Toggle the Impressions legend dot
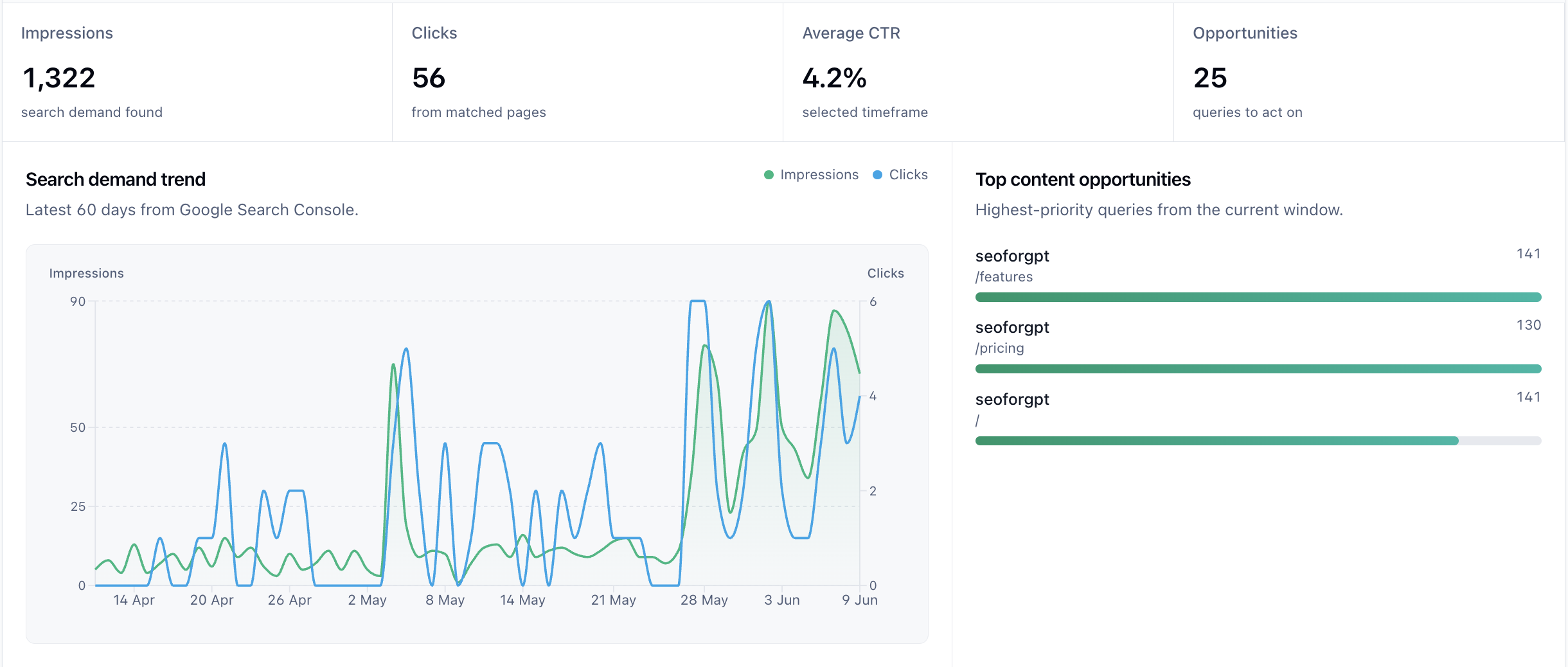 click(769, 175)
